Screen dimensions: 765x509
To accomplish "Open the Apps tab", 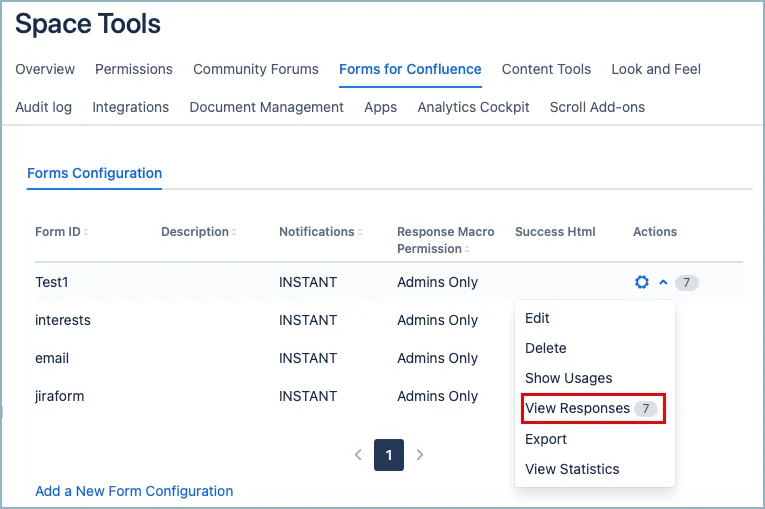I will coord(381,107).
